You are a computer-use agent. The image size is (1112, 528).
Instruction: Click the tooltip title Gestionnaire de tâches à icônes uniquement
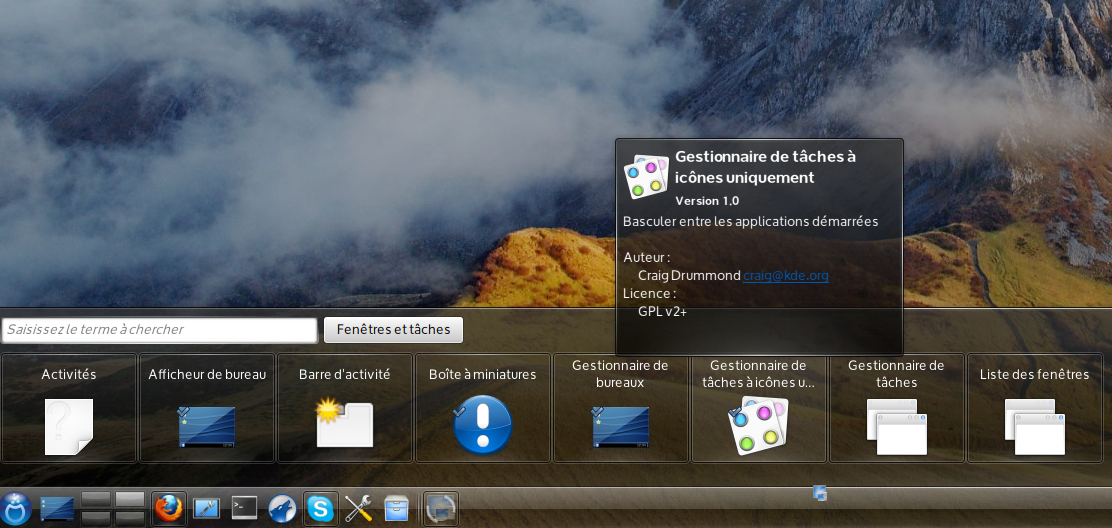(765, 167)
